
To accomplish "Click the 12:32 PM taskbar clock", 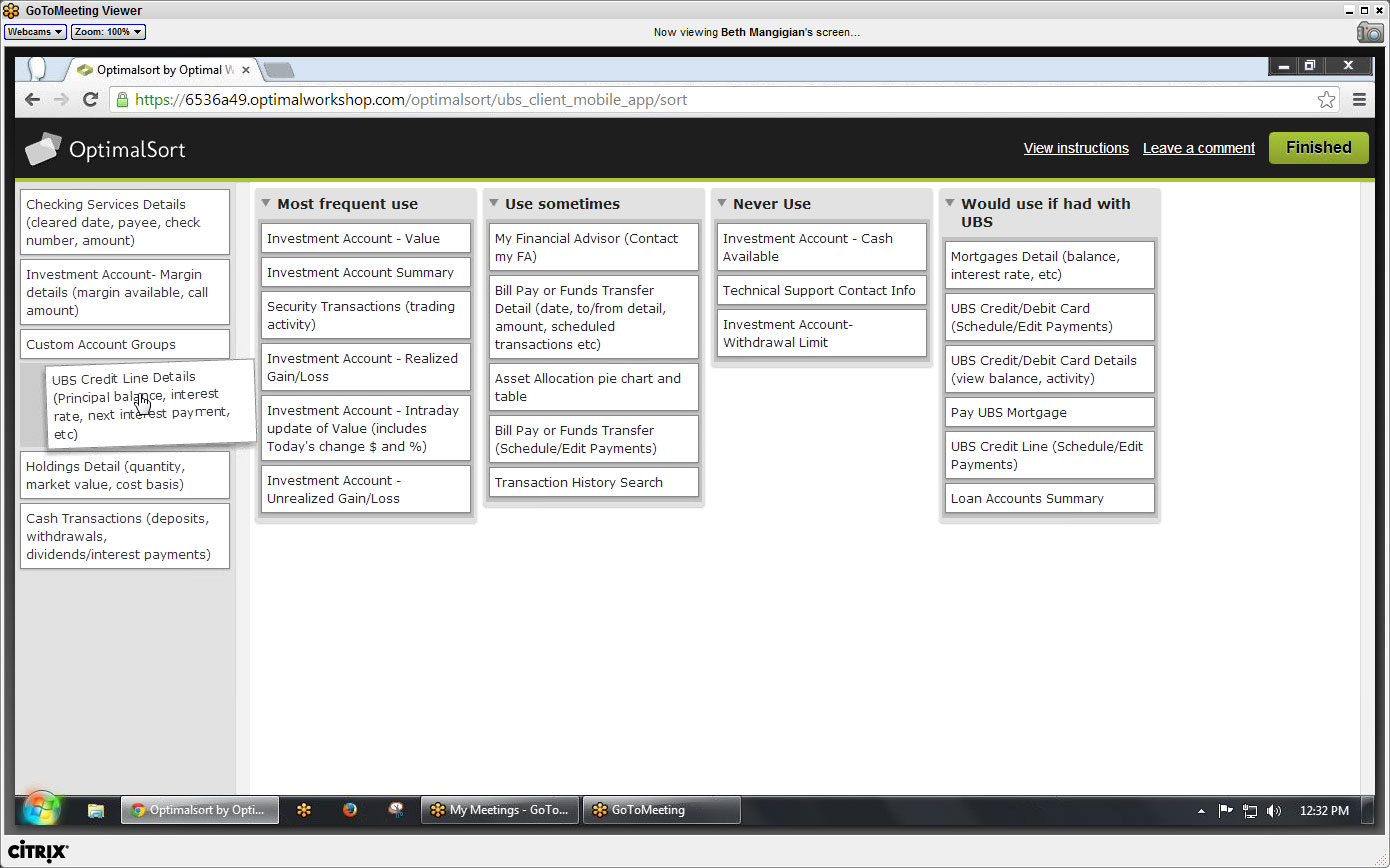I will tap(1324, 811).
